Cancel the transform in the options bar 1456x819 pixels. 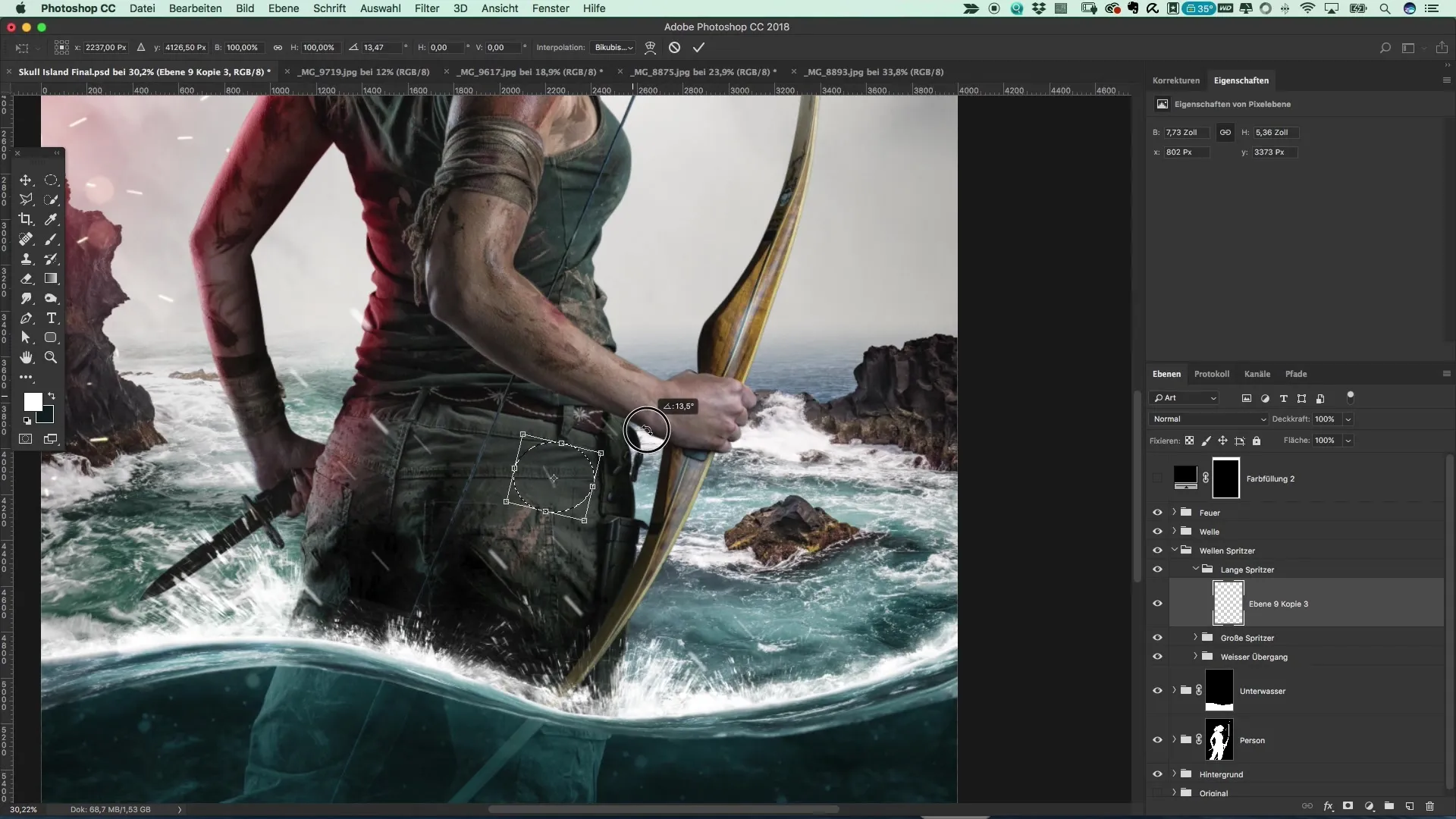(674, 47)
